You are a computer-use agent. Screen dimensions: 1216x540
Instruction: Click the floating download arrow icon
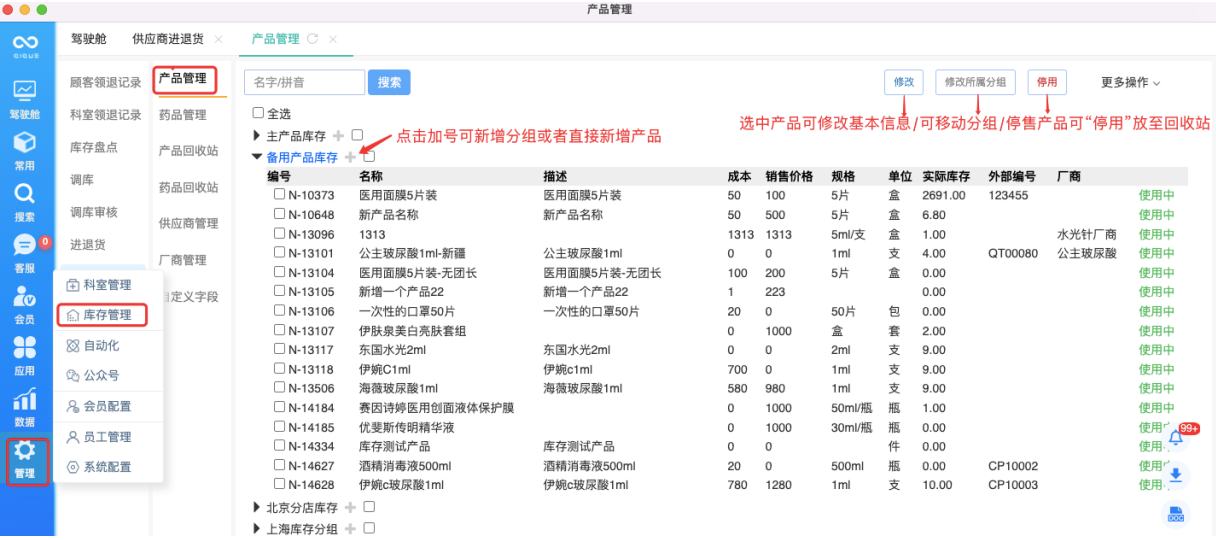(x=1176, y=475)
